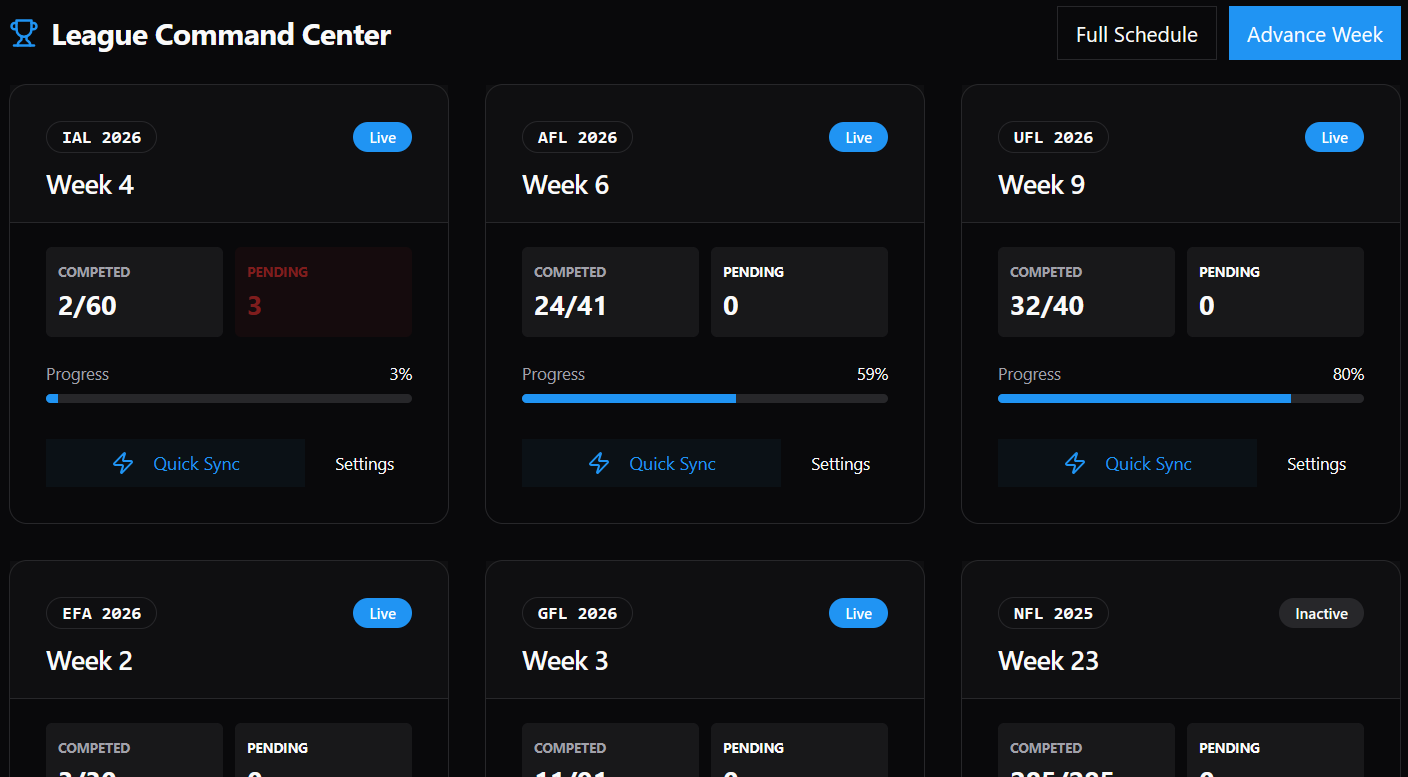The height and width of the screenshot is (777, 1408).
Task: Click the League Command Center title
Action: (x=221, y=35)
